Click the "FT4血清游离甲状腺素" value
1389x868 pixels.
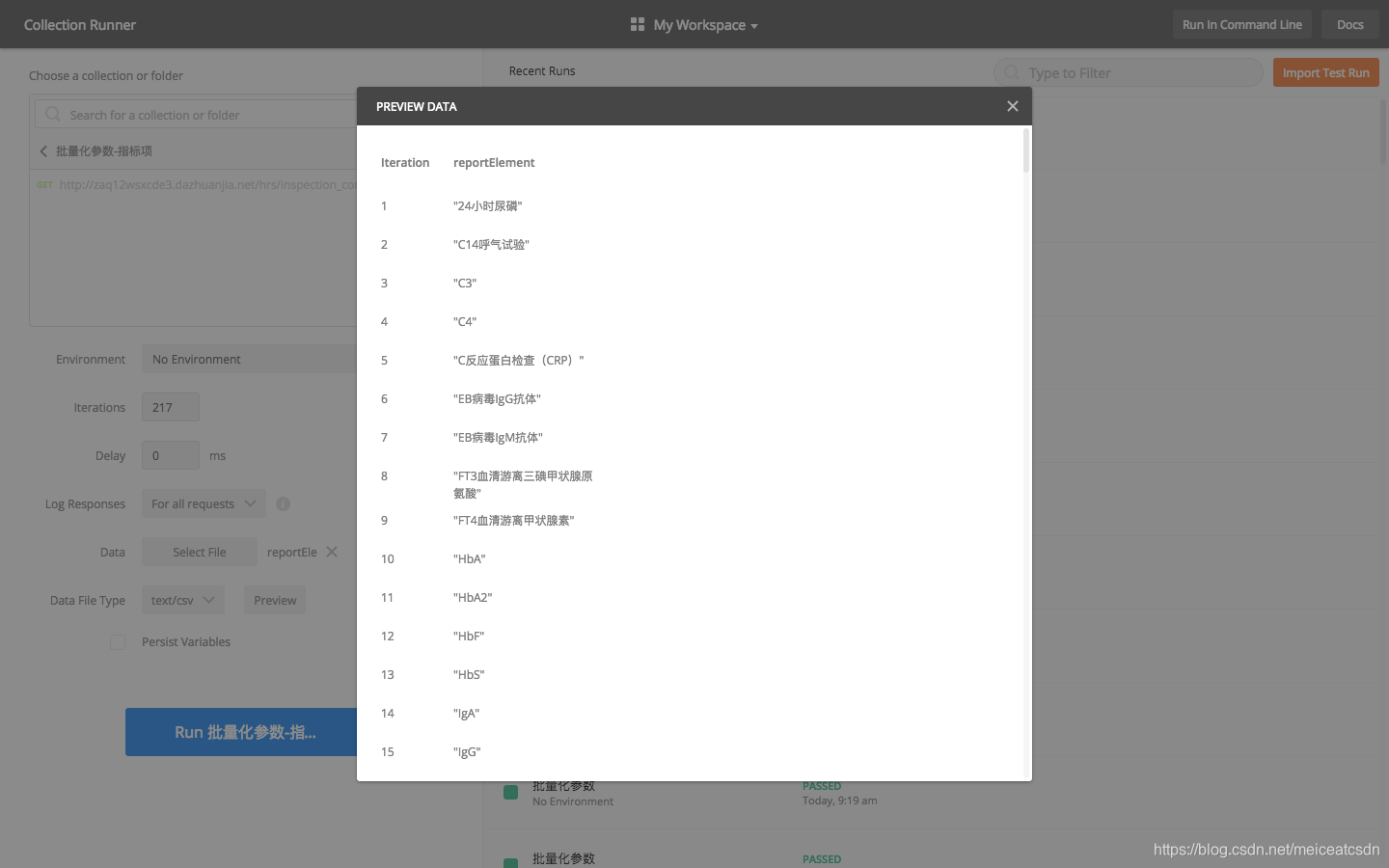pos(513,520)
